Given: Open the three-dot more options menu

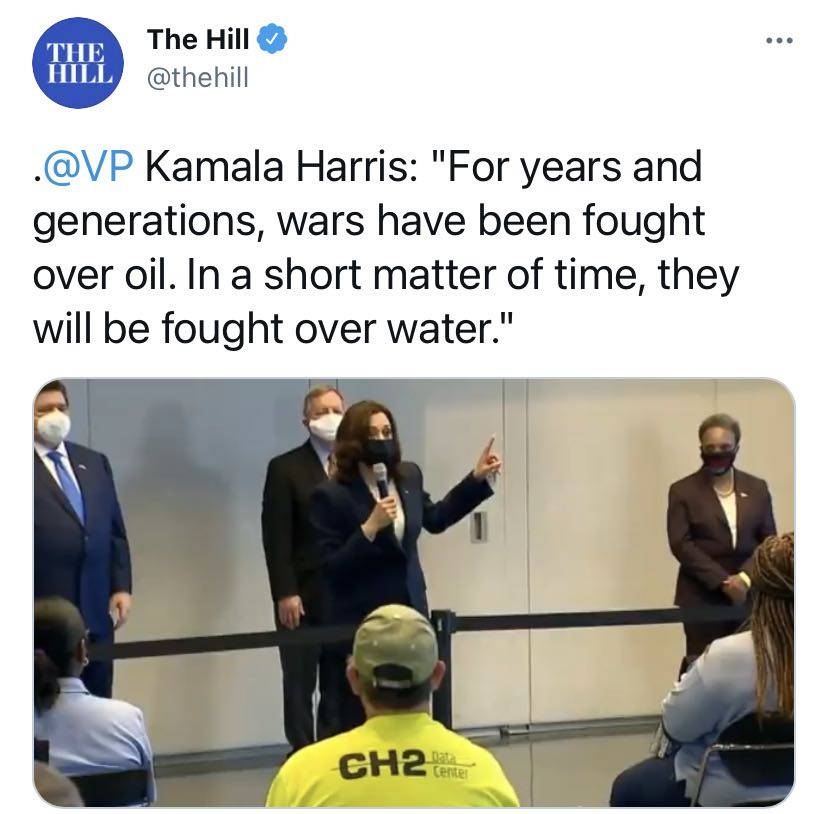Looking at the screenshot, I should pos(779,40).
